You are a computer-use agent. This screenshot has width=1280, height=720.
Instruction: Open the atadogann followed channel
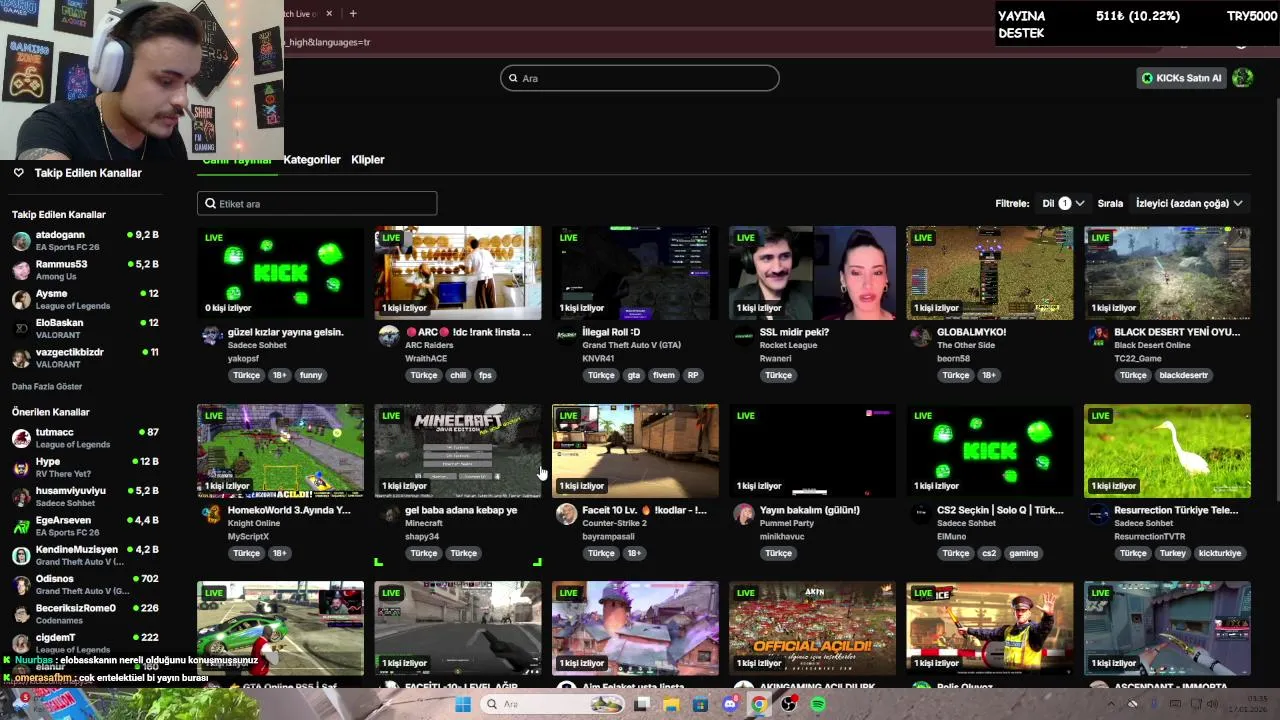[85, 240]
